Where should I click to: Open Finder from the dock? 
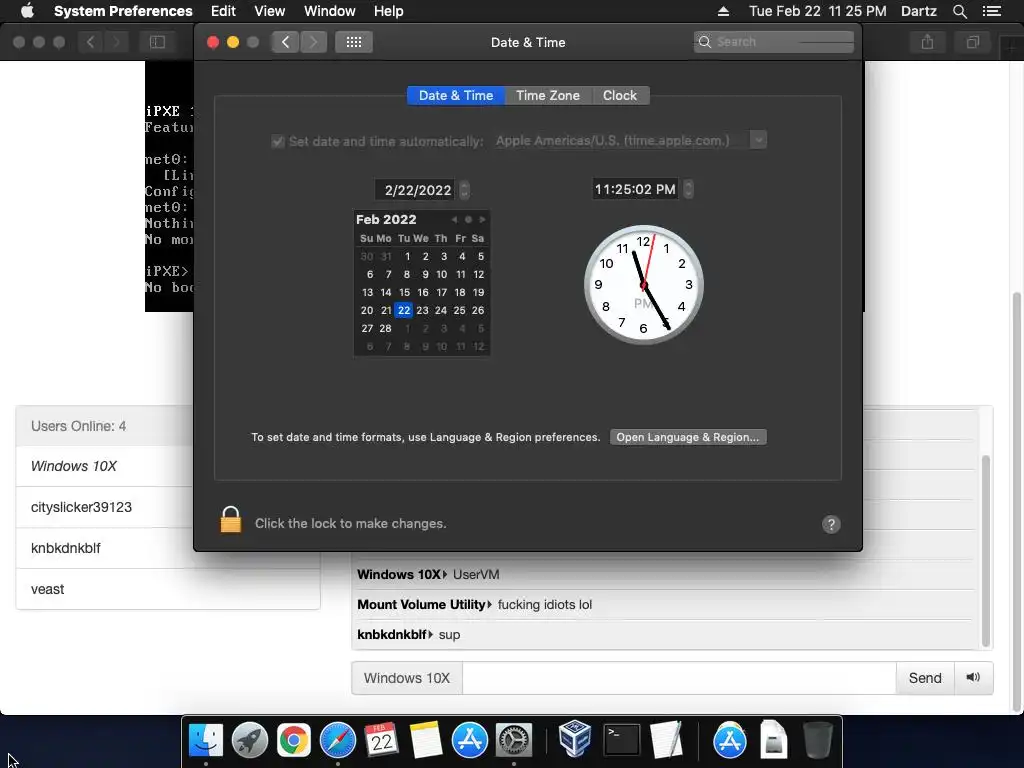pyautogui.click(x=206, y=740)
